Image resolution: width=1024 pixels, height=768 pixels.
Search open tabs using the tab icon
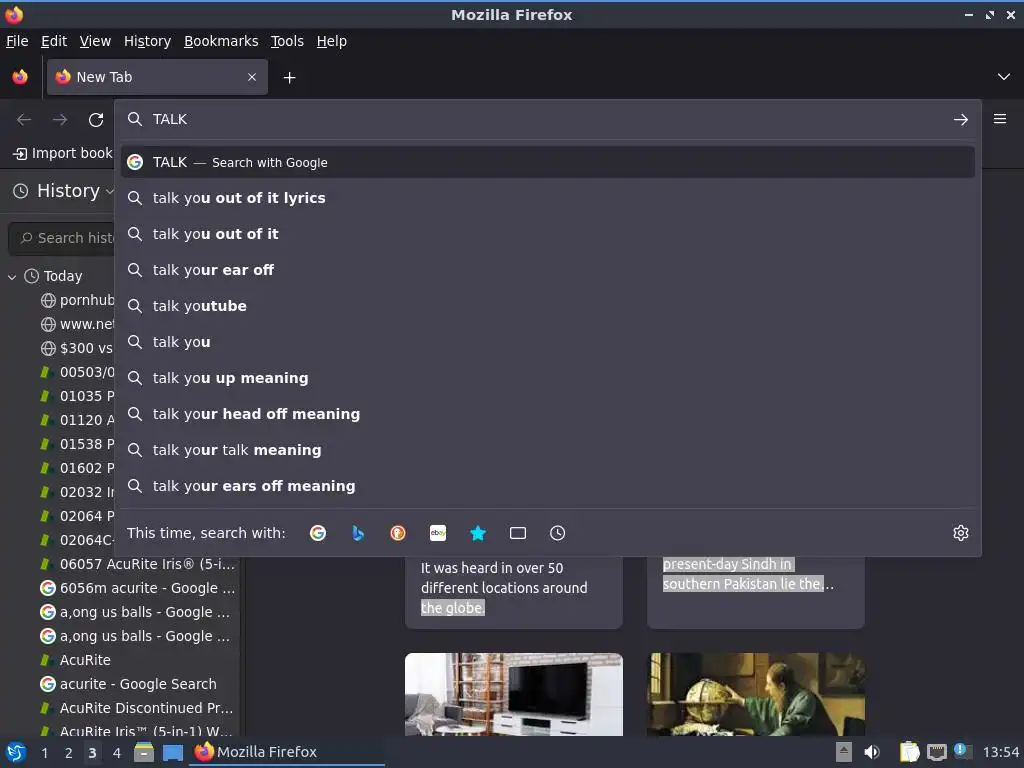point(518,533)
